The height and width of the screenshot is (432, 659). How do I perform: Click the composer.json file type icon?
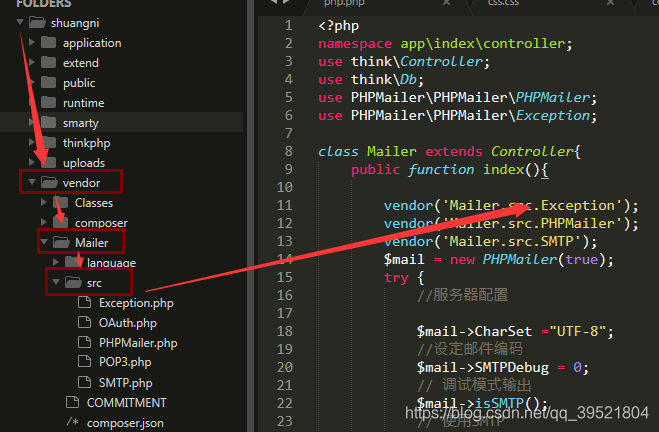point(72,422)
